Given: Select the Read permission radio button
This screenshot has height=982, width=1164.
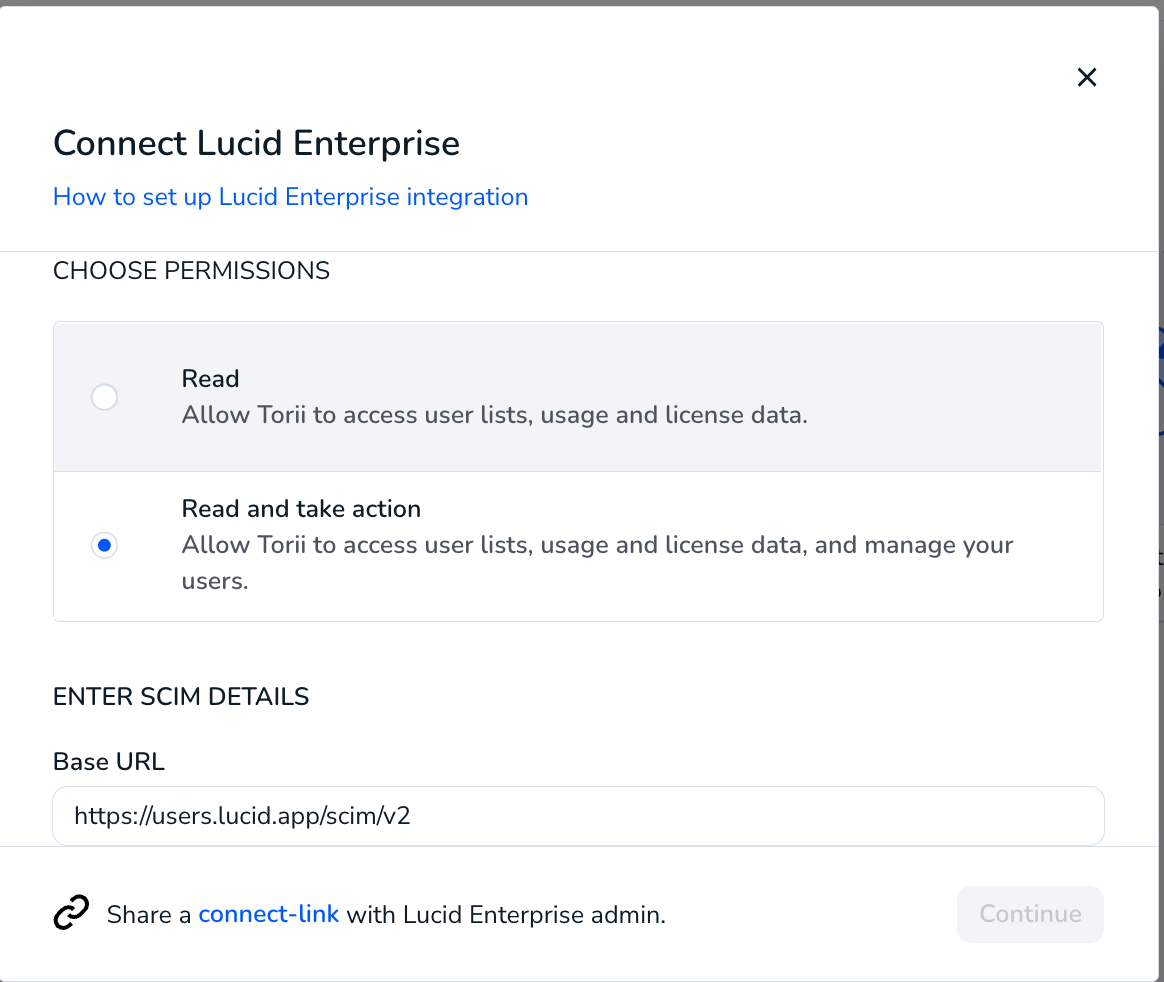Looking at the screenshot, I should click(105, 397).
